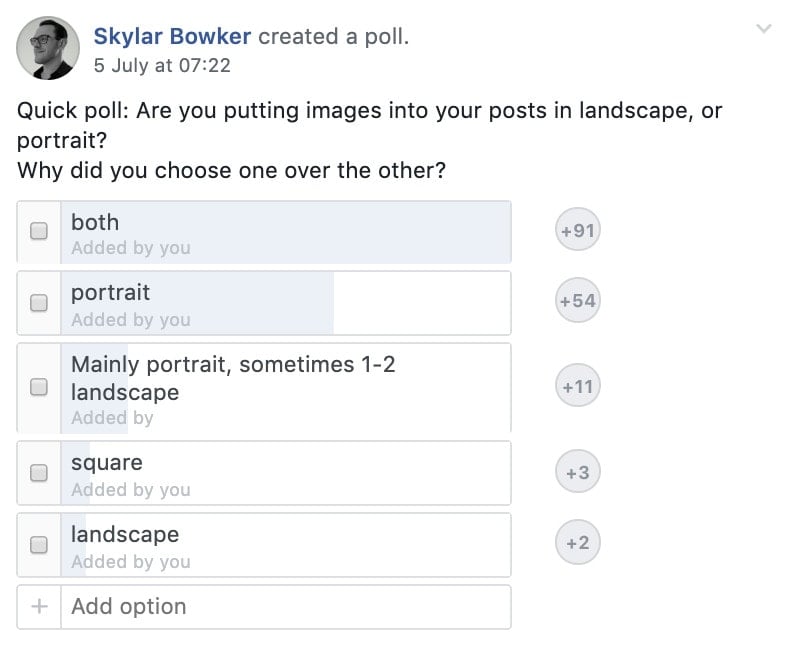
Task: Select the 'both' option row label
Action: (x=95, y=223)
